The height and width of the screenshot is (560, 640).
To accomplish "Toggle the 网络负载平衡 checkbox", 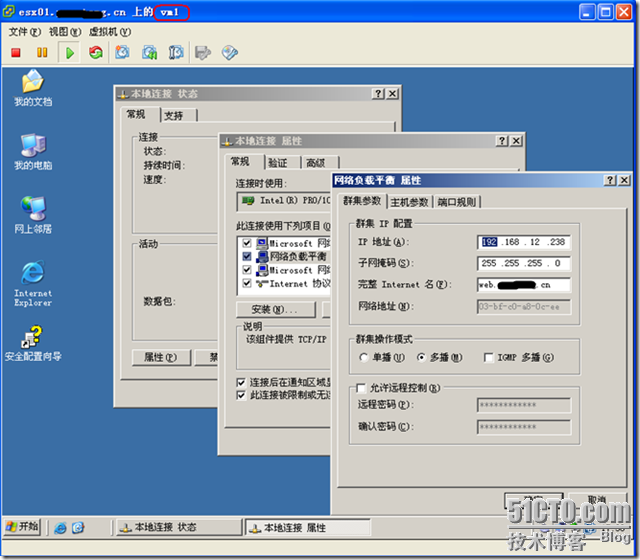I will [x=247, y=256].
